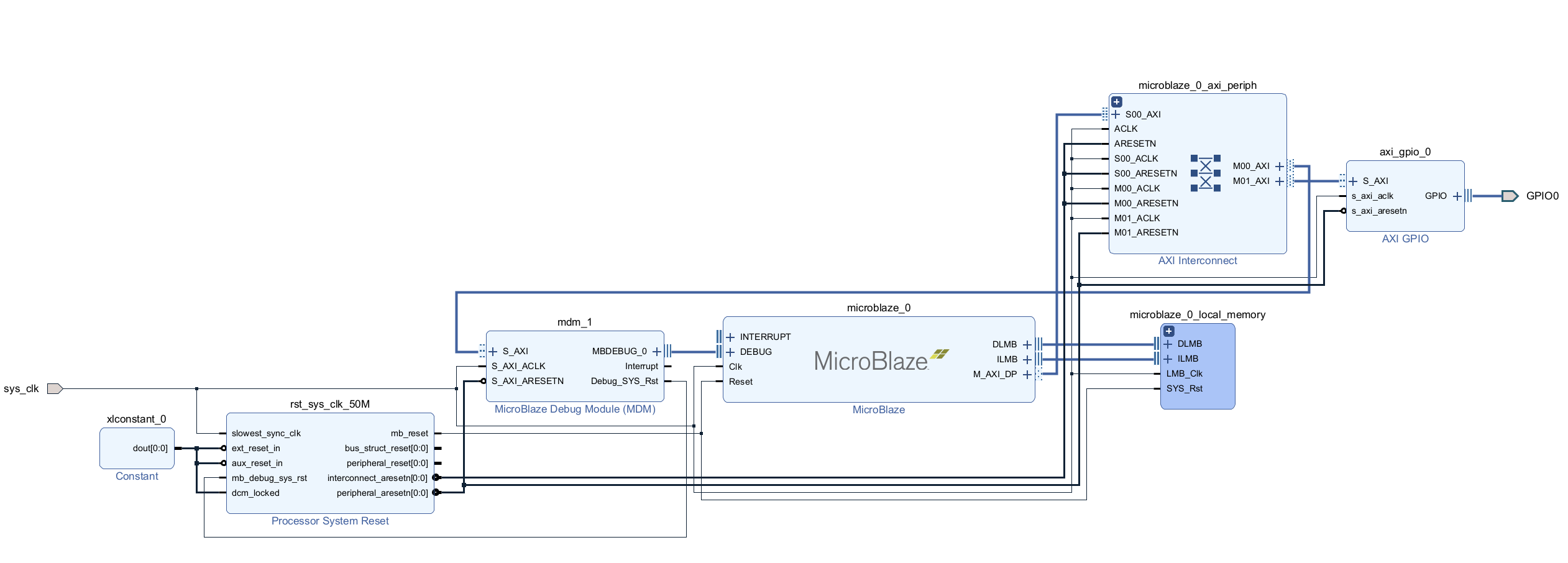
Task: Expand the microblaze_0_local_memory hierarchy plus button
Action: click(1169, 331)
